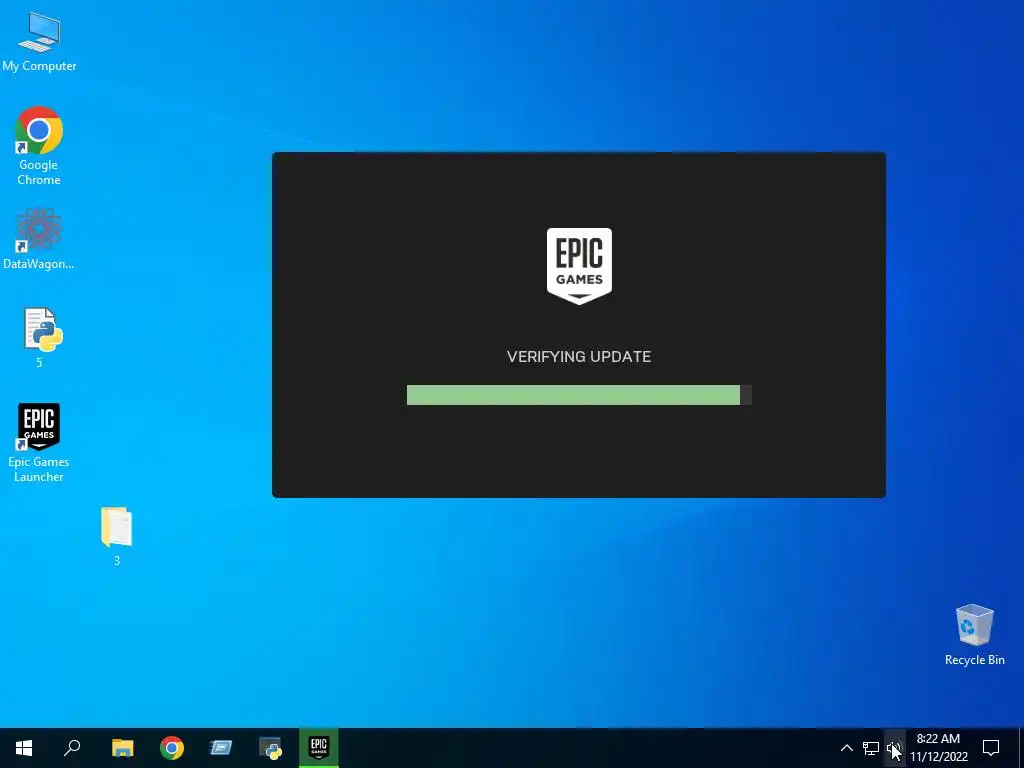Select the Recycle Bin icon

[974, 635]
